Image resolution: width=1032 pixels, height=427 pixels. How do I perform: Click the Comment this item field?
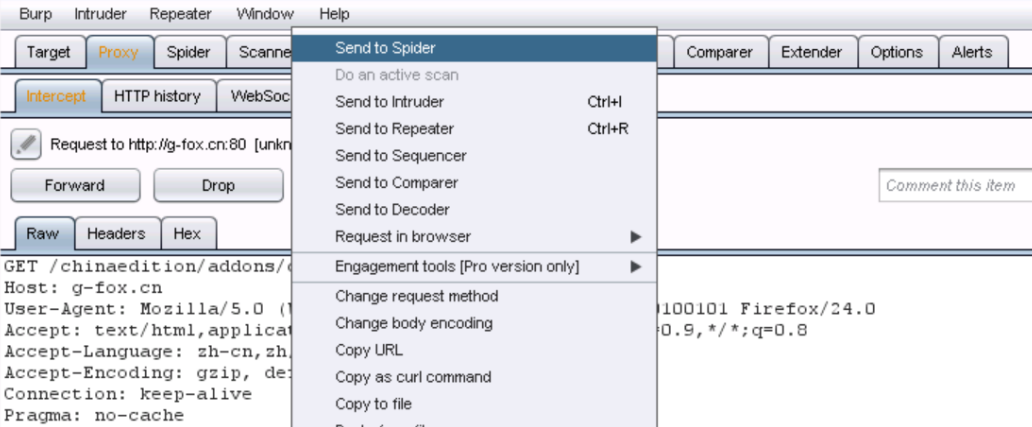(x=956, y=186)
